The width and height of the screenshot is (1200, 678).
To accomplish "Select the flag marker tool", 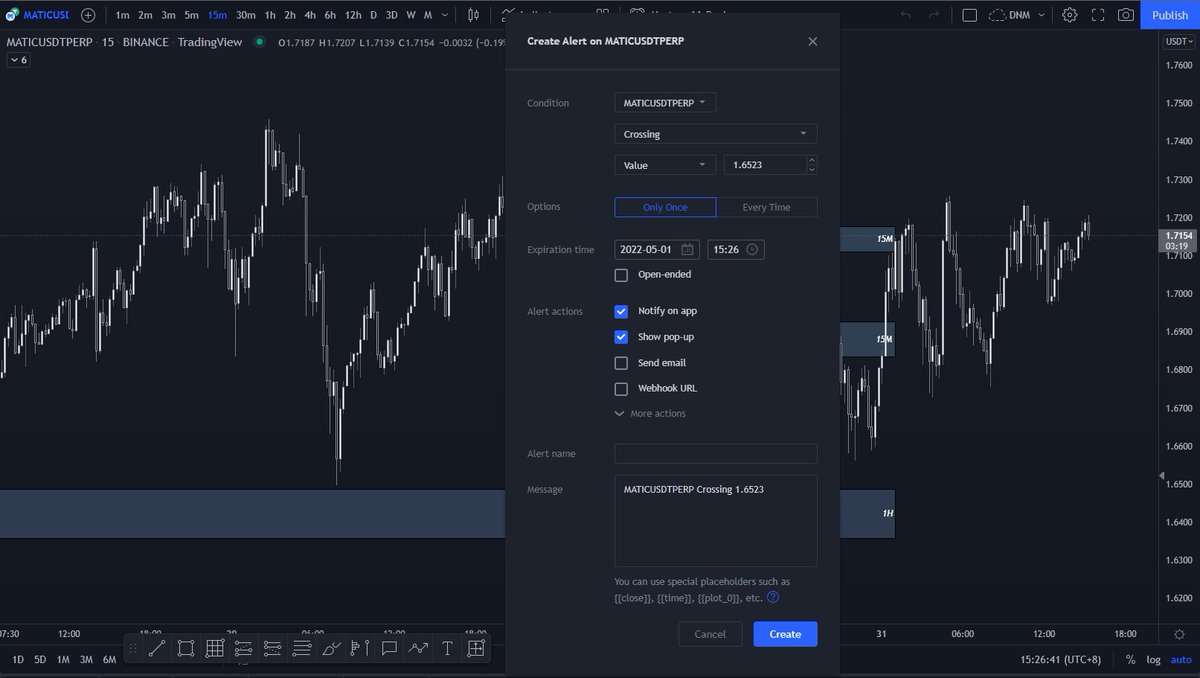I will click(x=360, y=648).
